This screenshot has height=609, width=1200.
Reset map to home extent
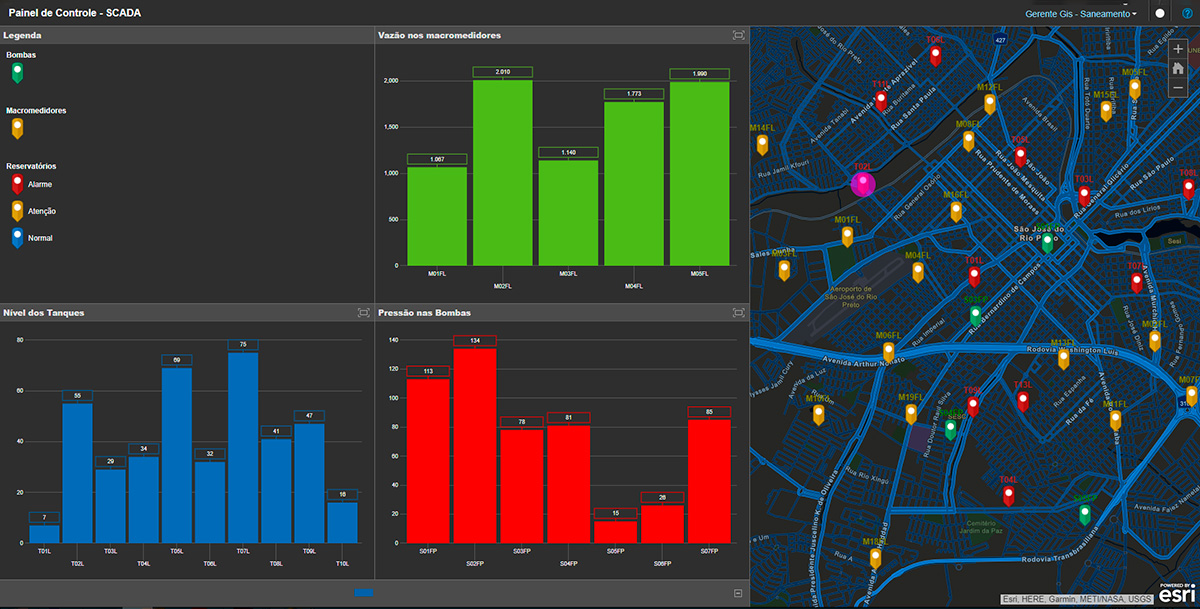tap(1178, 68)
